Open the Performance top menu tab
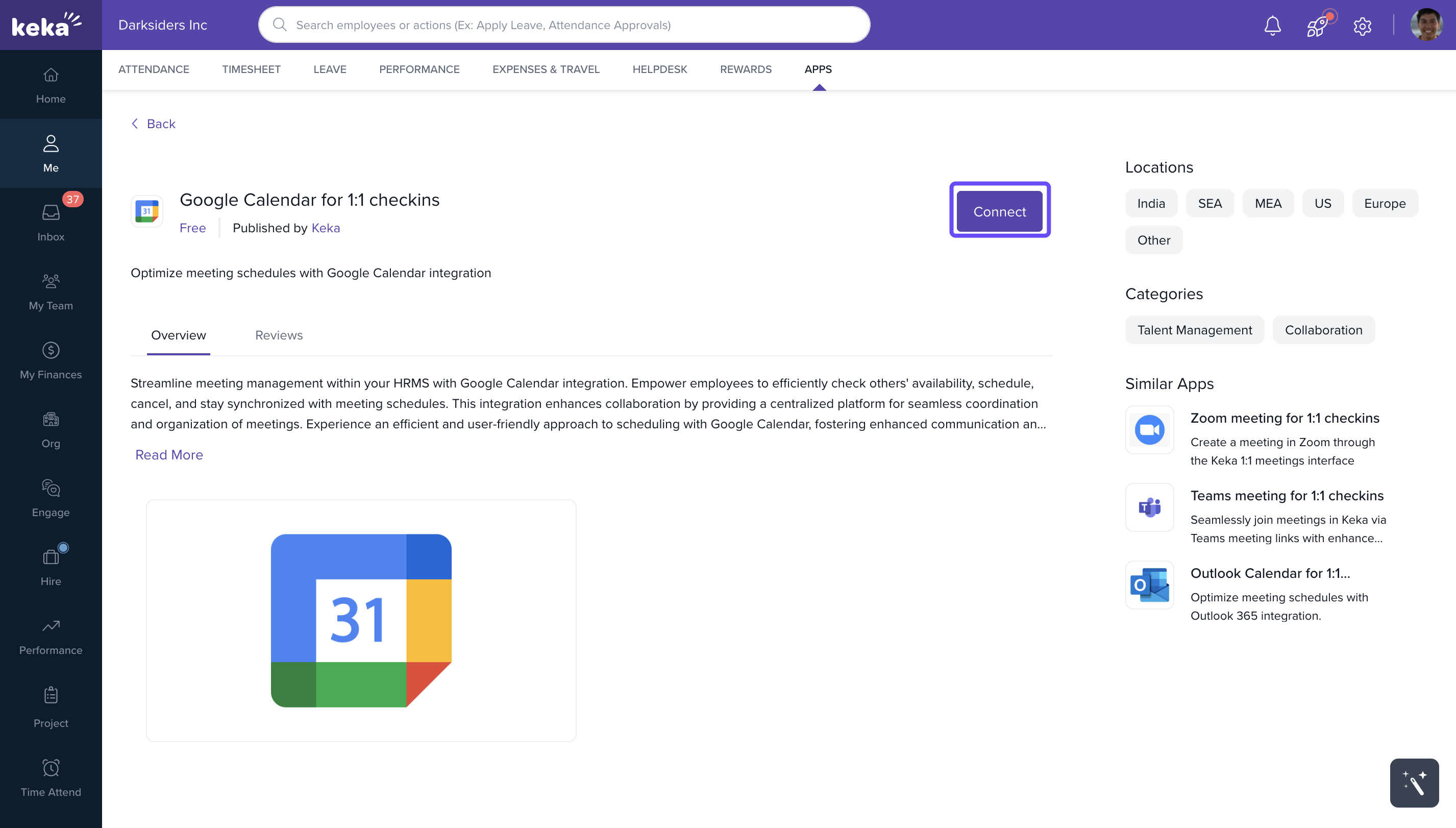This screenshot has height=828, width=1456. (419, 69)
